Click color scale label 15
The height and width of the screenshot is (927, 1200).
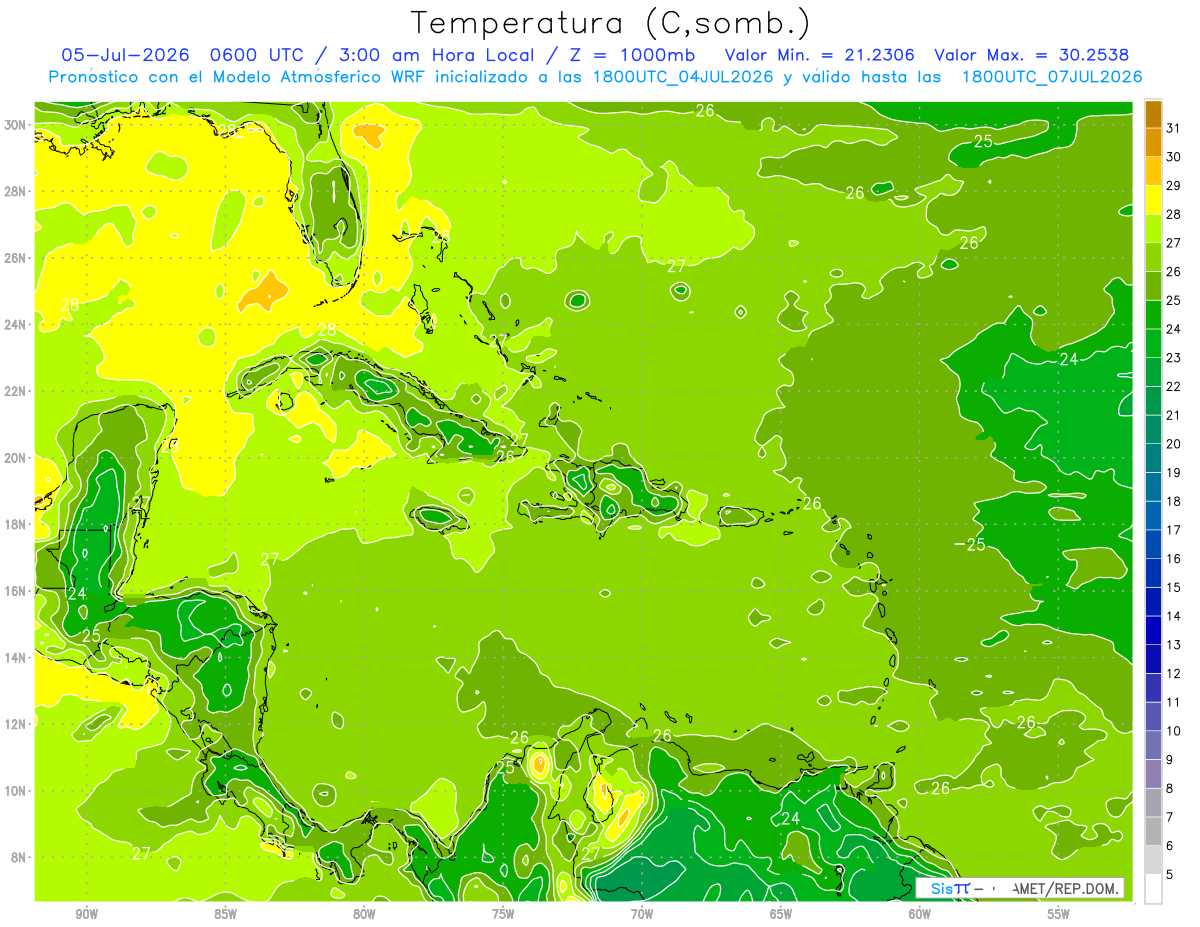(x=1174, y=588)
